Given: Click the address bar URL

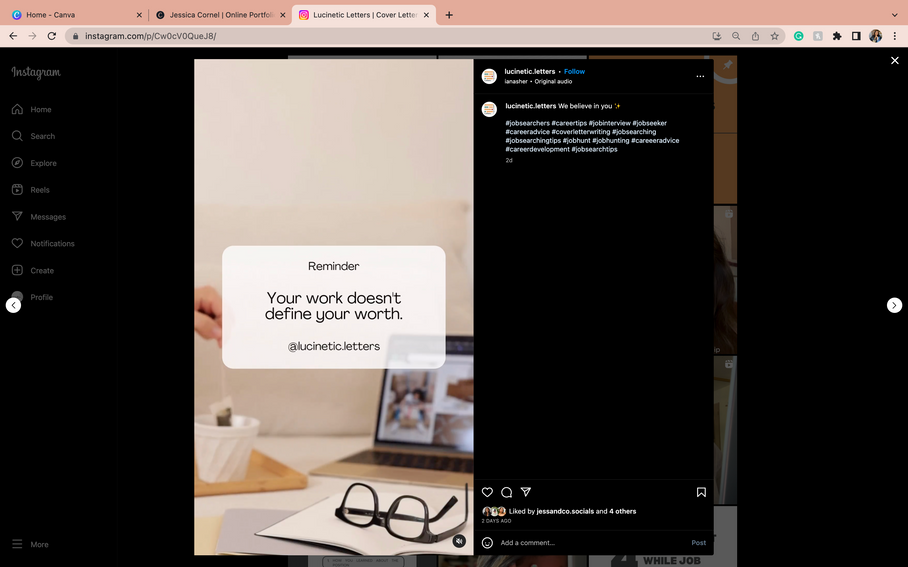Looking at the screenshot, I should coord(151,36).
